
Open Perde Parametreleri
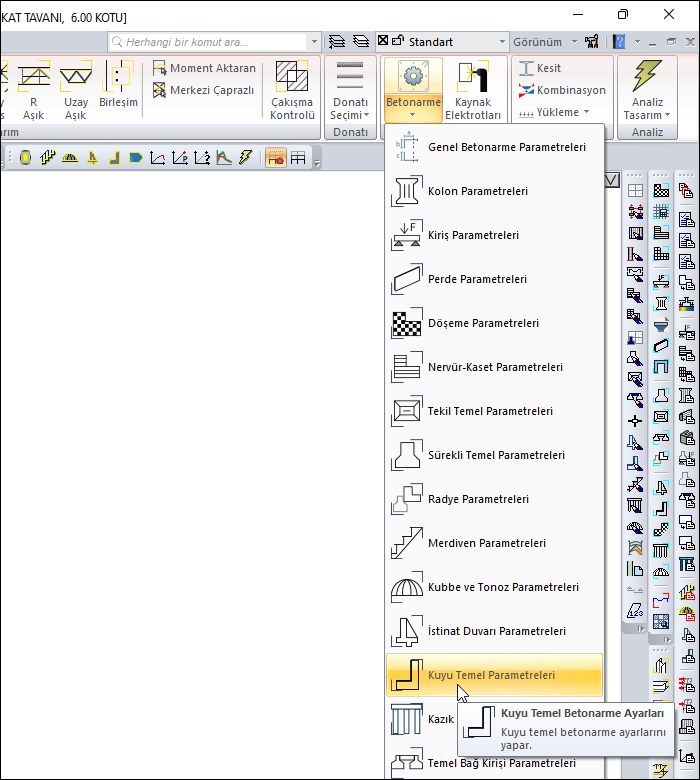coord(495,279)
